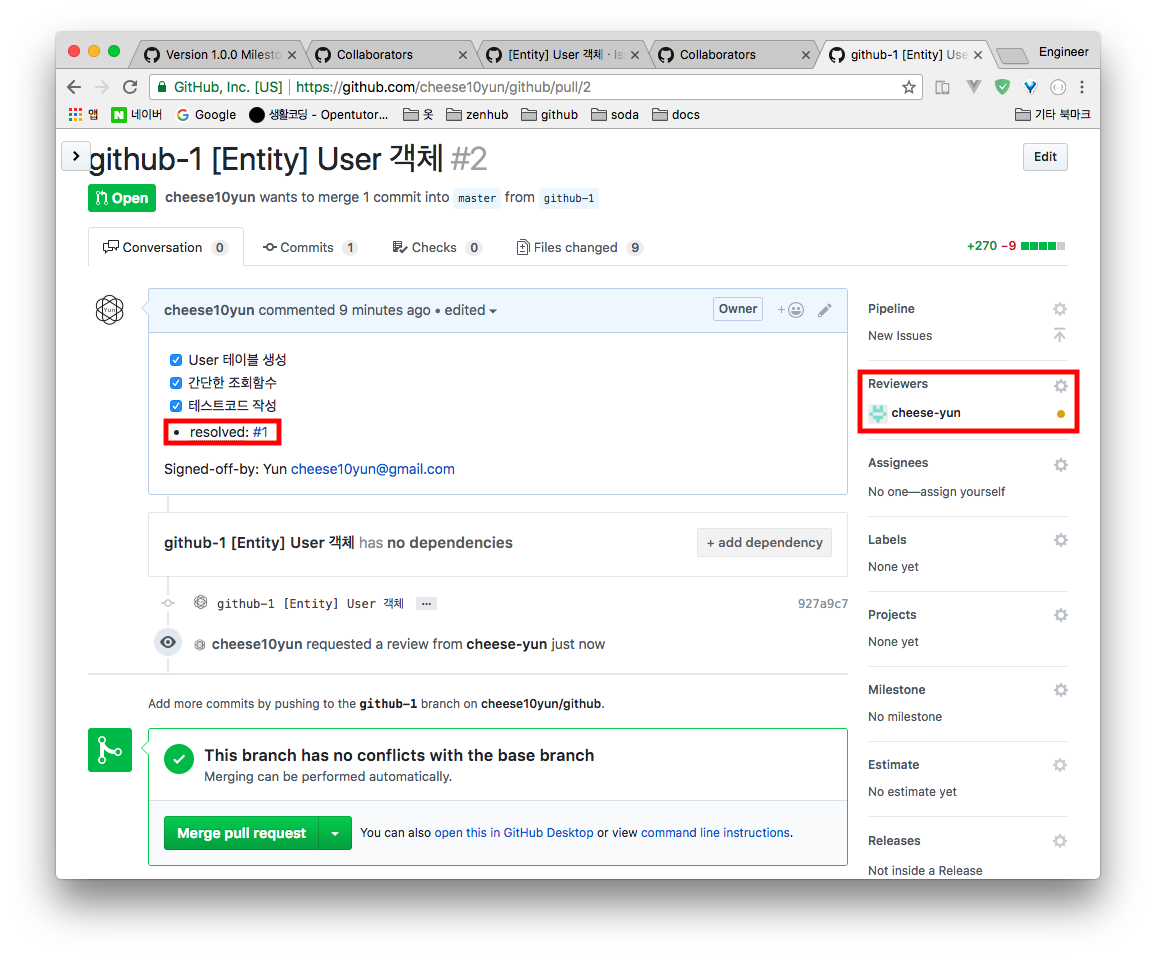Click the Edit title button
This screenshot has height=959, width=1156.
[x=1045, y=156]
